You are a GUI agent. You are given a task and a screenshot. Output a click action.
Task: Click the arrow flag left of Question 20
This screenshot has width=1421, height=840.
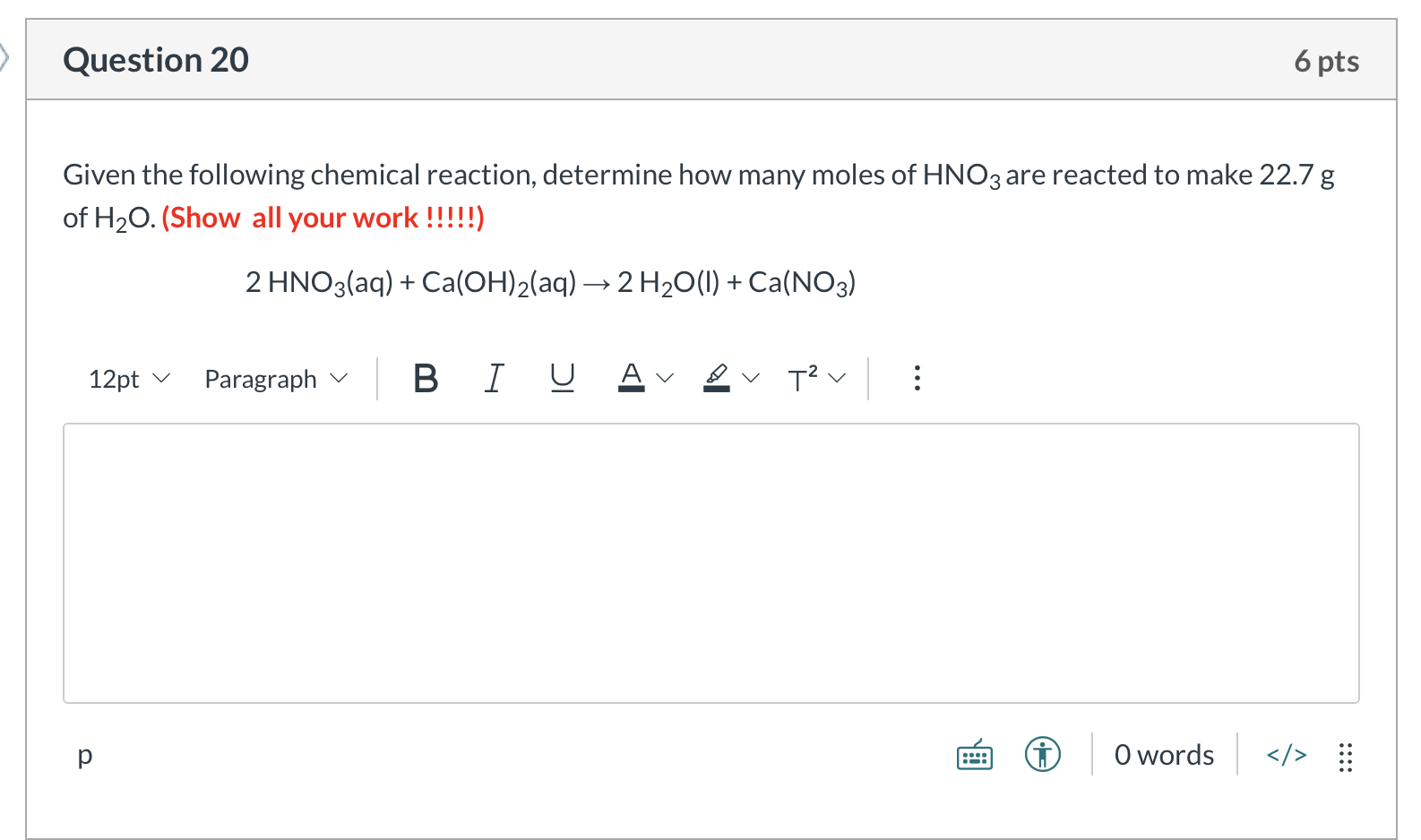coord(4,58)
